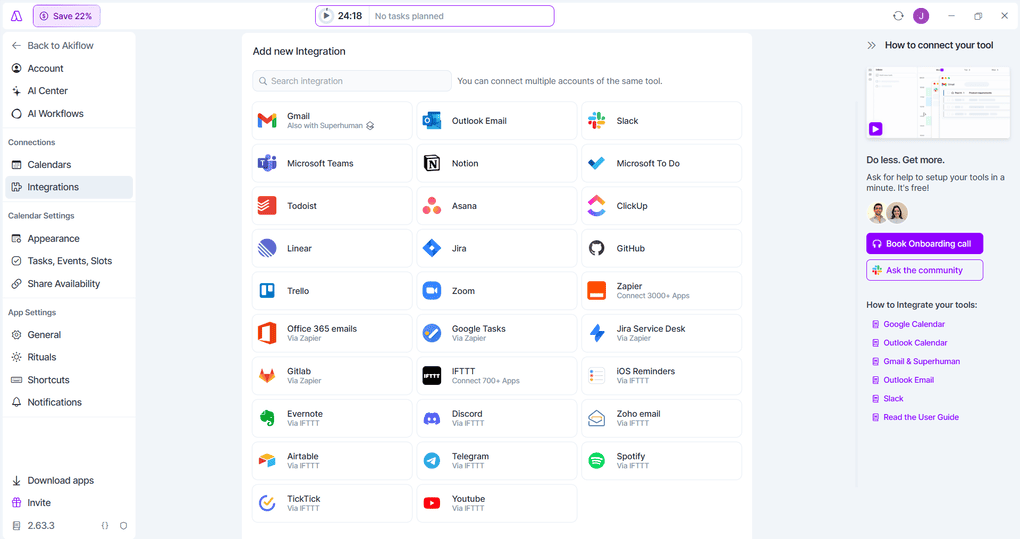Click the iOS Reminders list icon

point(597,376)
